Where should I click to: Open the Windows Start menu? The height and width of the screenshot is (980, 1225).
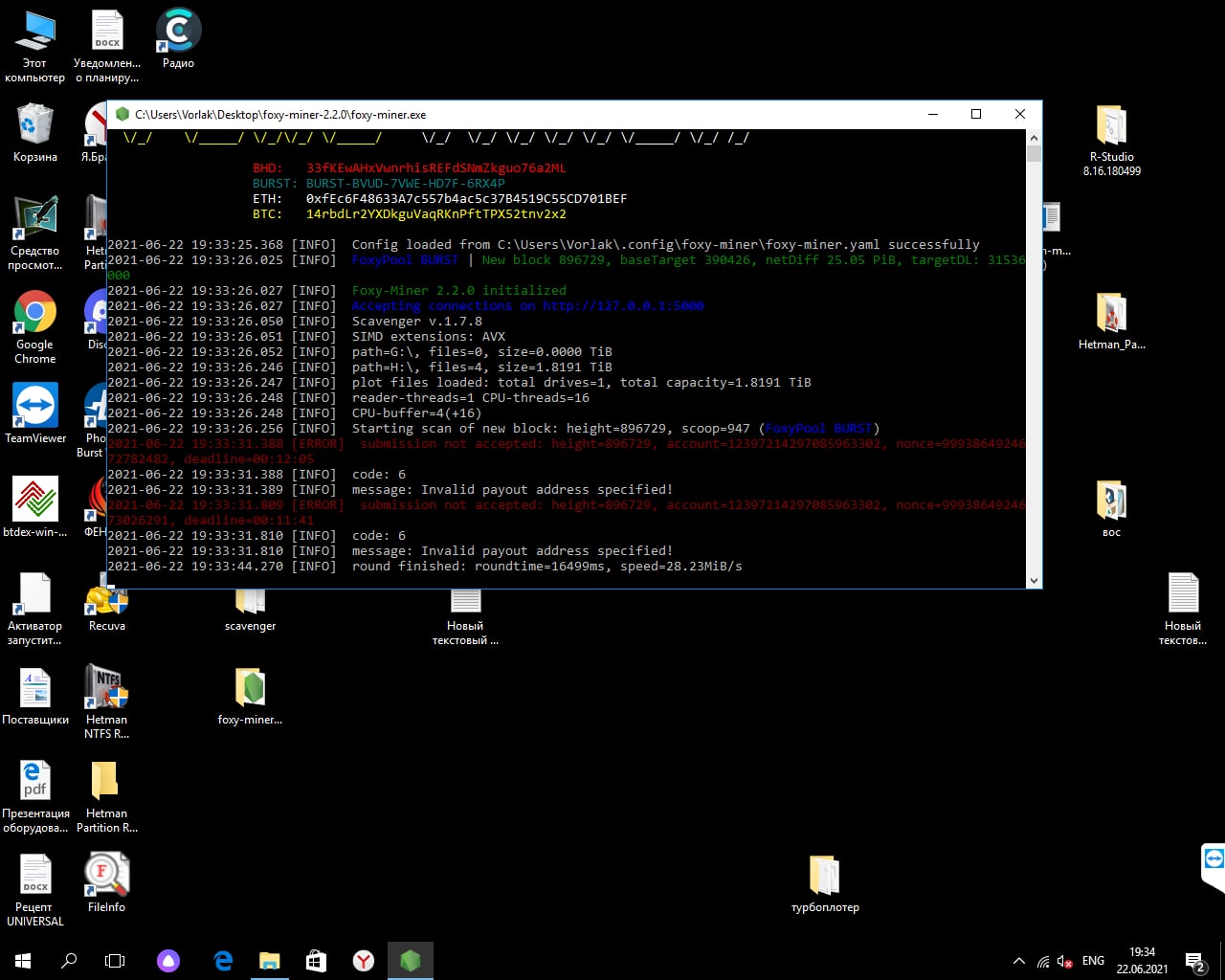pyautogui.click(x=23, y=960)
